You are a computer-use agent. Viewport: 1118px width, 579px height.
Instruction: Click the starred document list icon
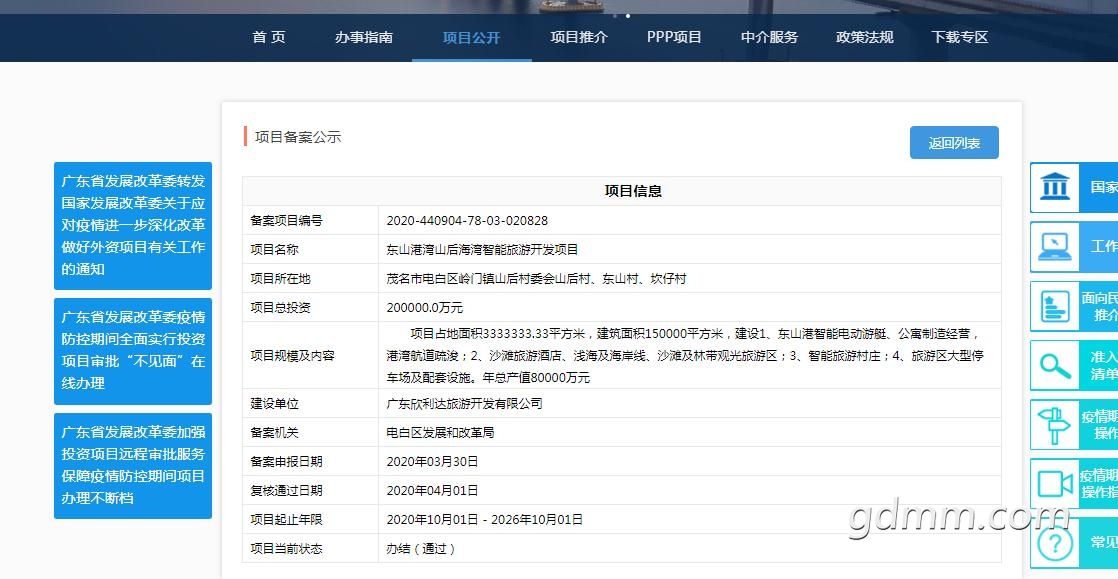(x=1054, y=306)
